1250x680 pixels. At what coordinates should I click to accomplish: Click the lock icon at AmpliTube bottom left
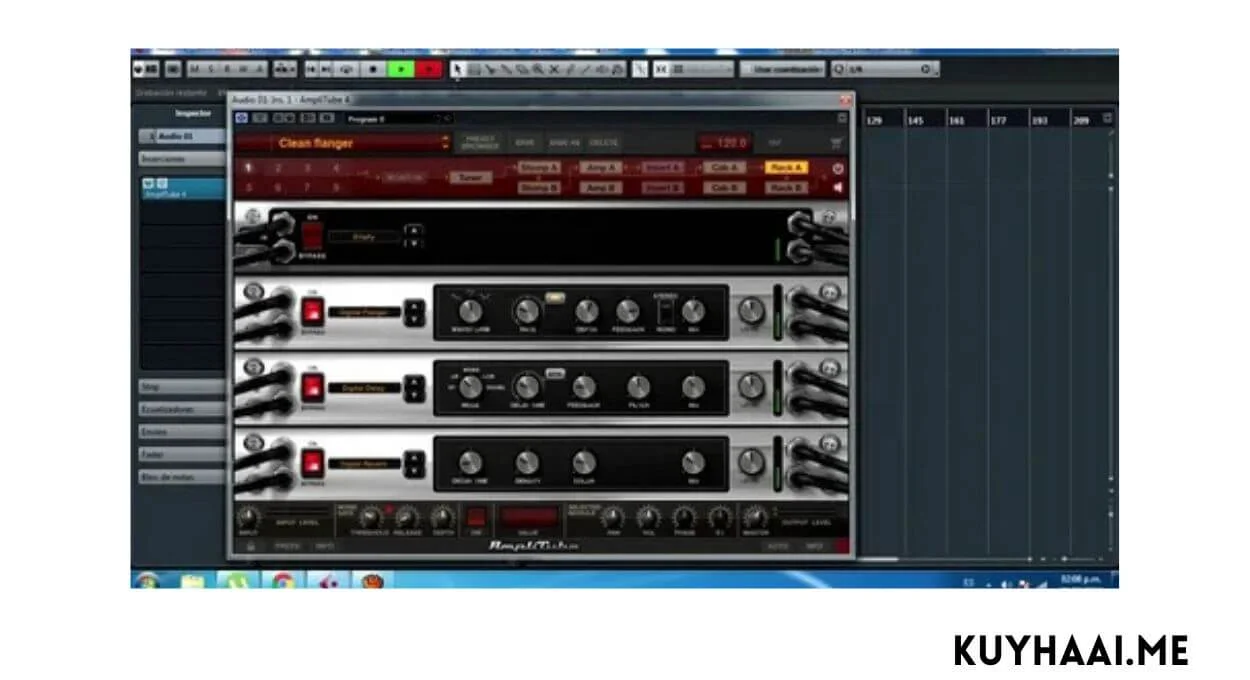pyautogui.click(x=250, y=546)
